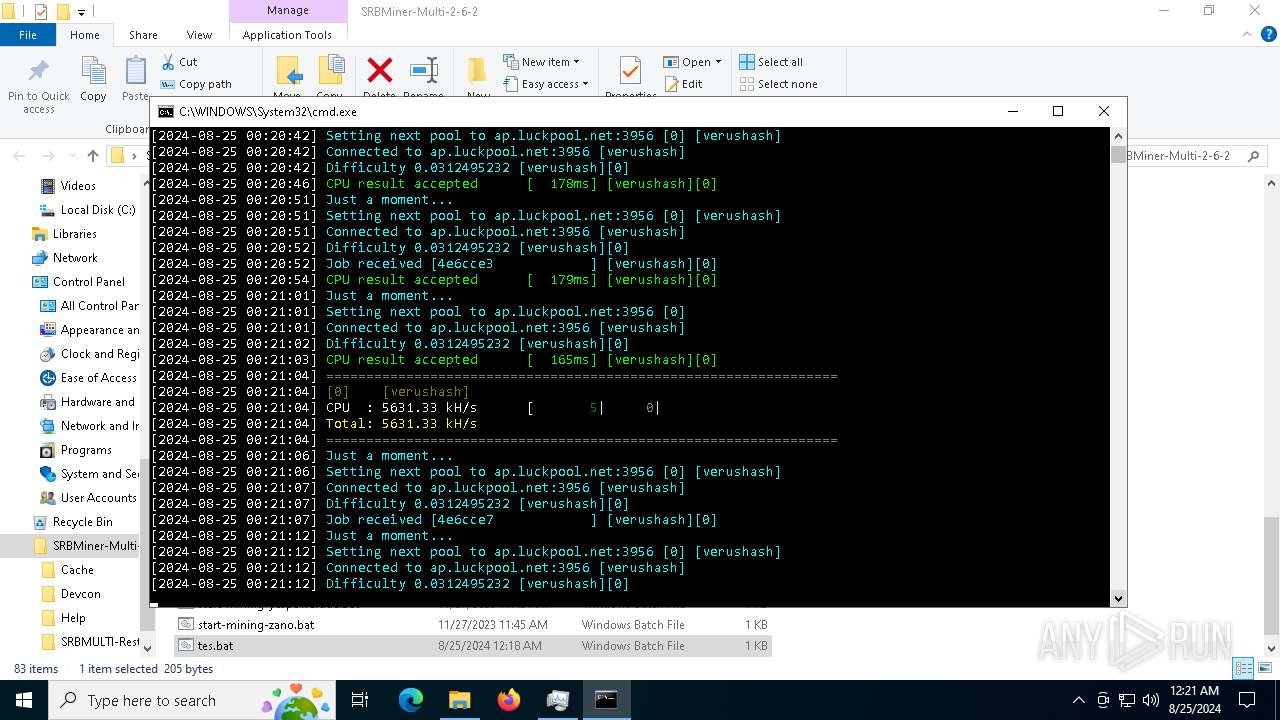The height and width of the screenshot is (720, 1280).
Task: Click the Paste clipboard icon
Action: coord(136,72)
